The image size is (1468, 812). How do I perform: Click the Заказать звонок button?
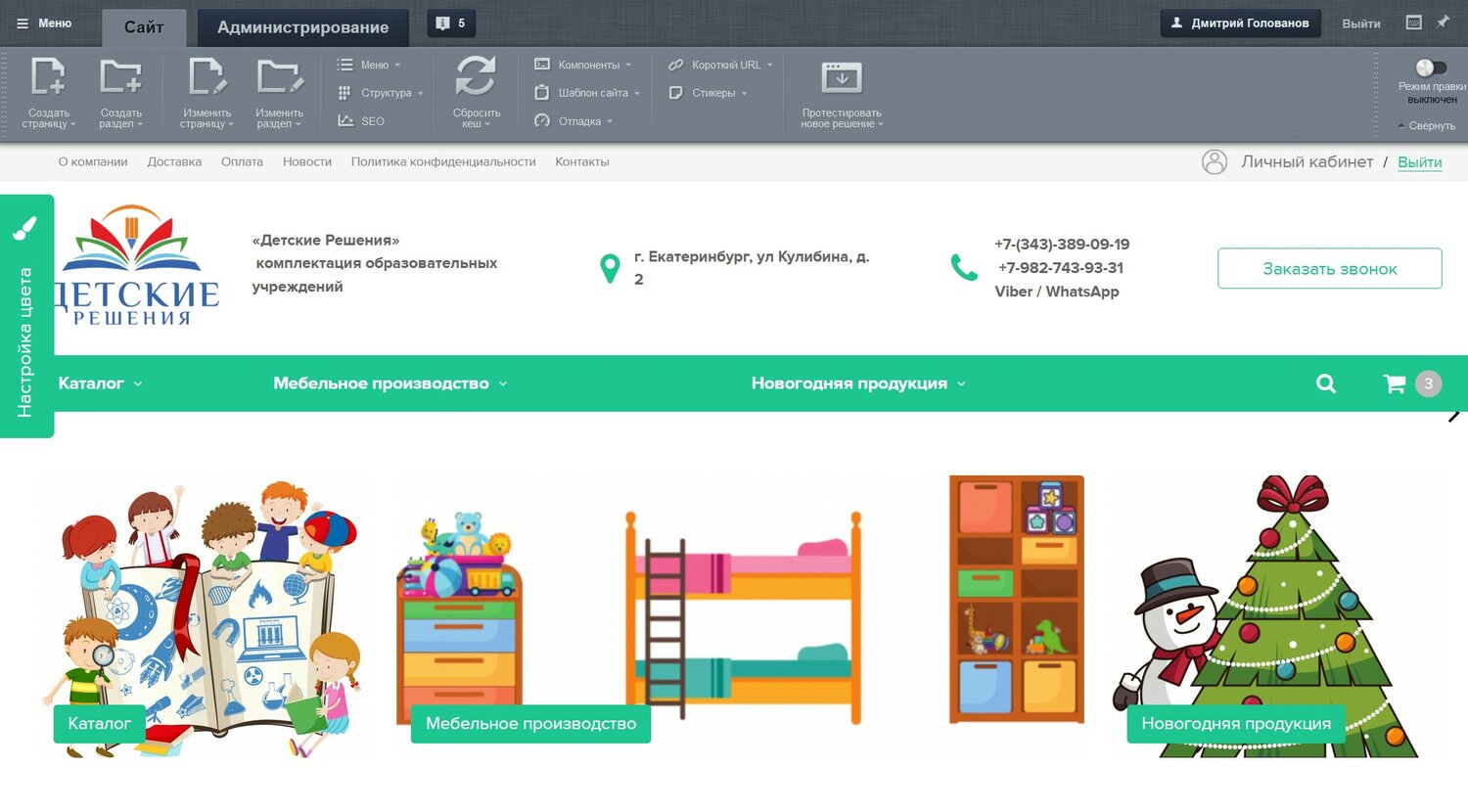[1329, 268]
